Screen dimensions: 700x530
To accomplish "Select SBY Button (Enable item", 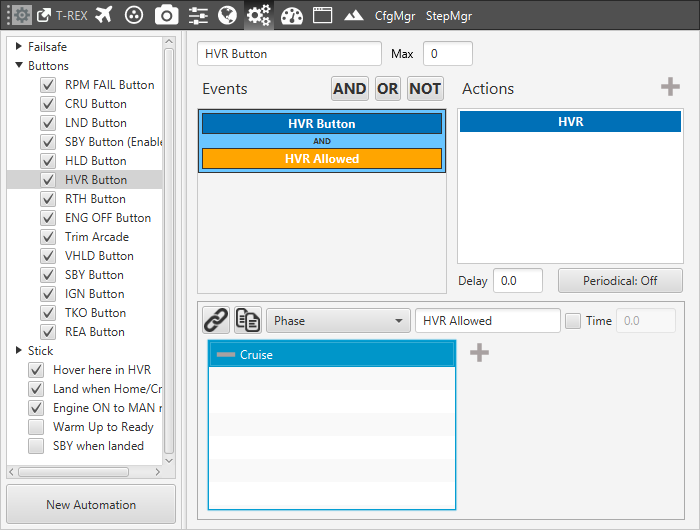I will point(113,142).
